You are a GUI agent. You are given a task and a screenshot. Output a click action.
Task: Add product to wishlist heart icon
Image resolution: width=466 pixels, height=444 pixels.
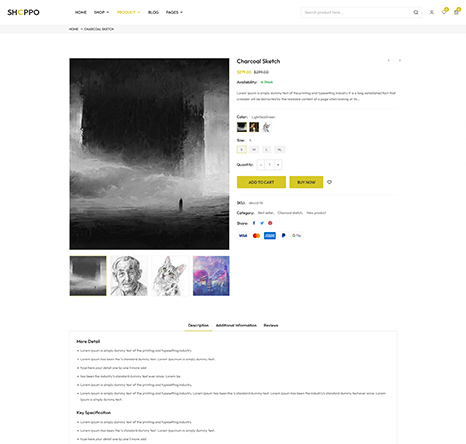tap(329, 182)
